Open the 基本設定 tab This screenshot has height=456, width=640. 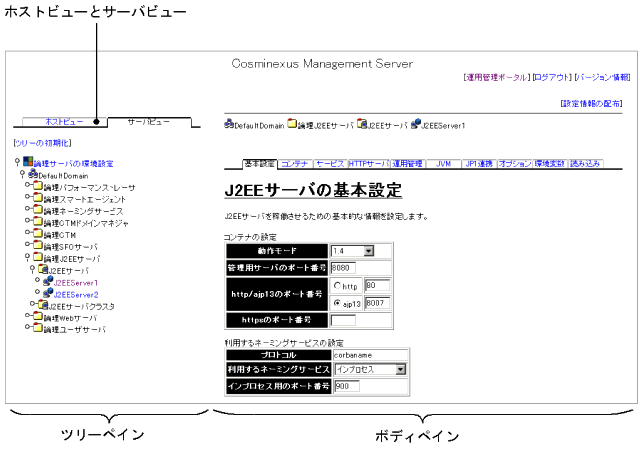[260, 164]
